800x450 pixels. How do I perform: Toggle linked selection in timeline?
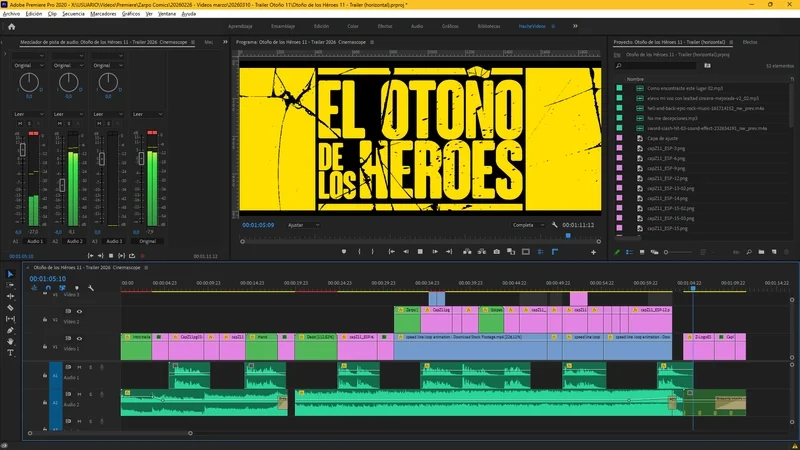(x=62, y=288)
